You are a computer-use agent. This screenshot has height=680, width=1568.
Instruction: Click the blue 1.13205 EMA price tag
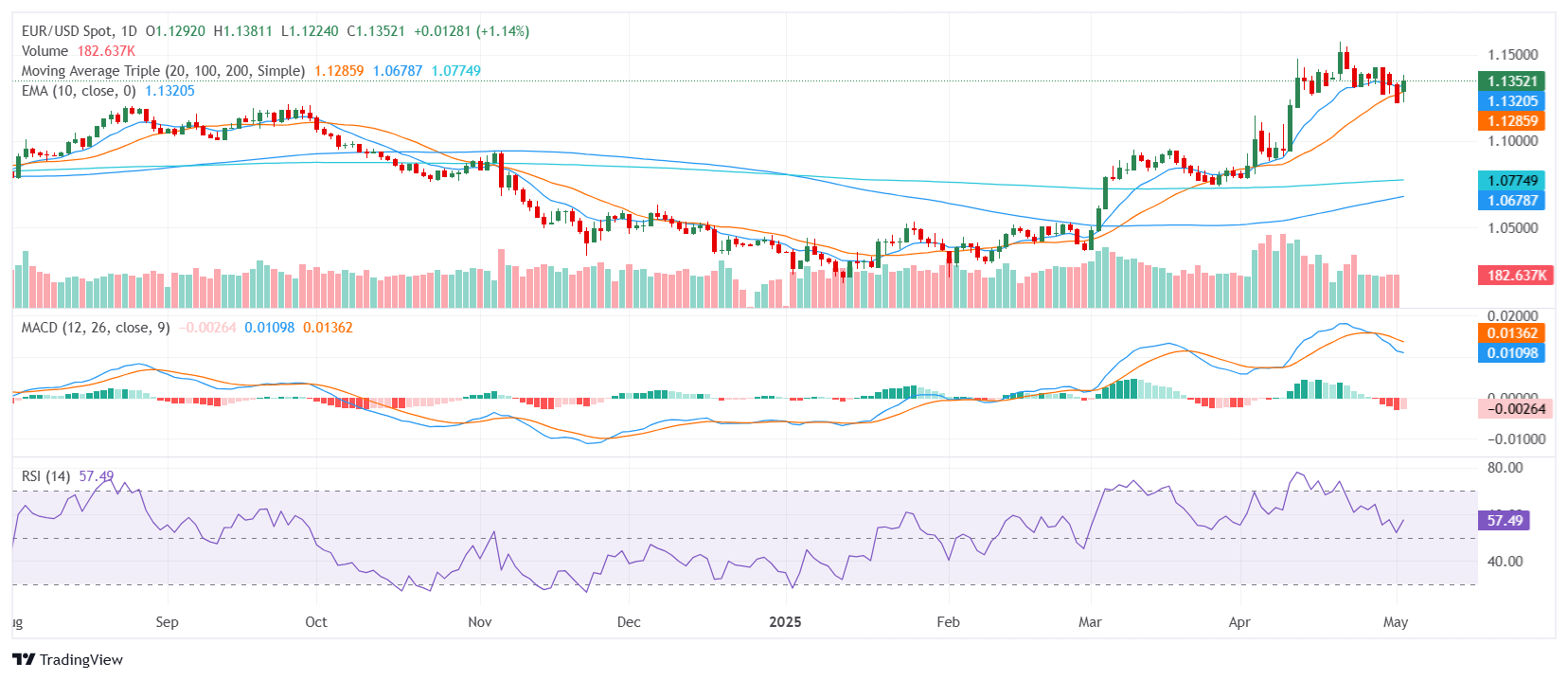(x=1511, y=101)
